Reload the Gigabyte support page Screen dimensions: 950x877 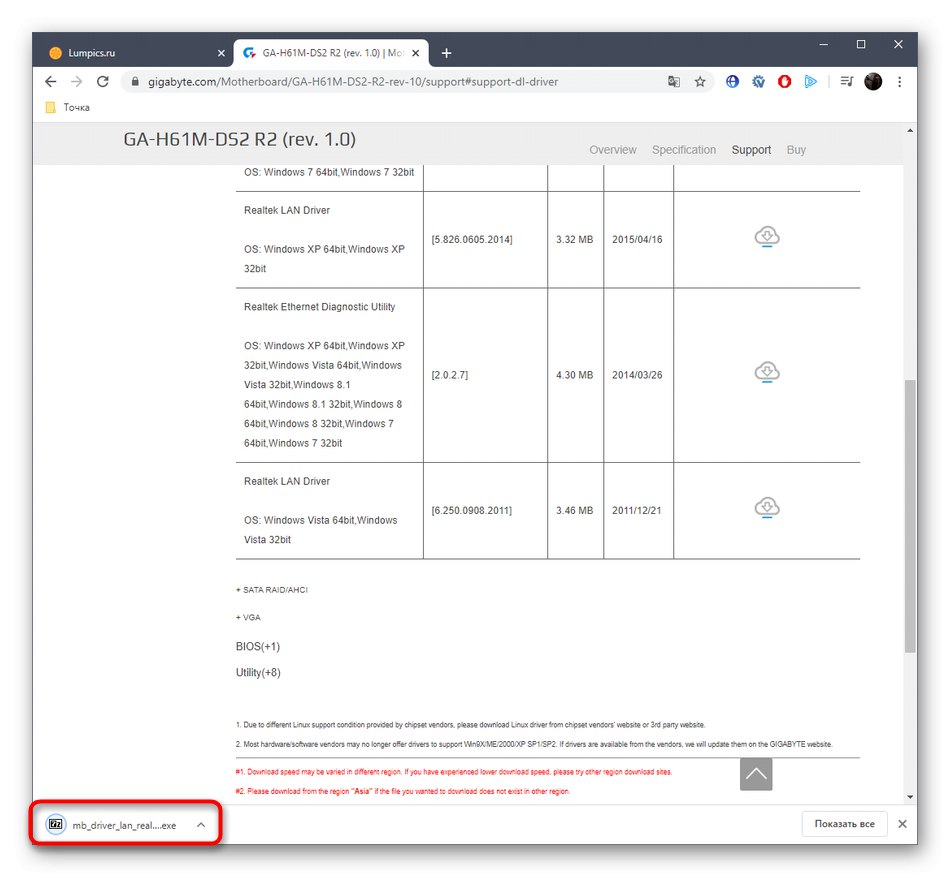pyautogui.click(x=102, y=82)
